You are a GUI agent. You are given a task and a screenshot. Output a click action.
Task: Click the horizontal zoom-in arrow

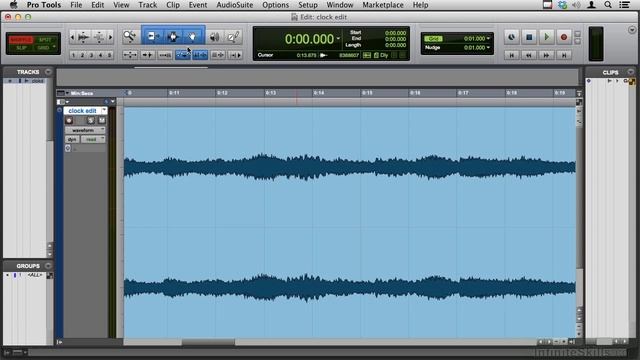pos(110,37)
